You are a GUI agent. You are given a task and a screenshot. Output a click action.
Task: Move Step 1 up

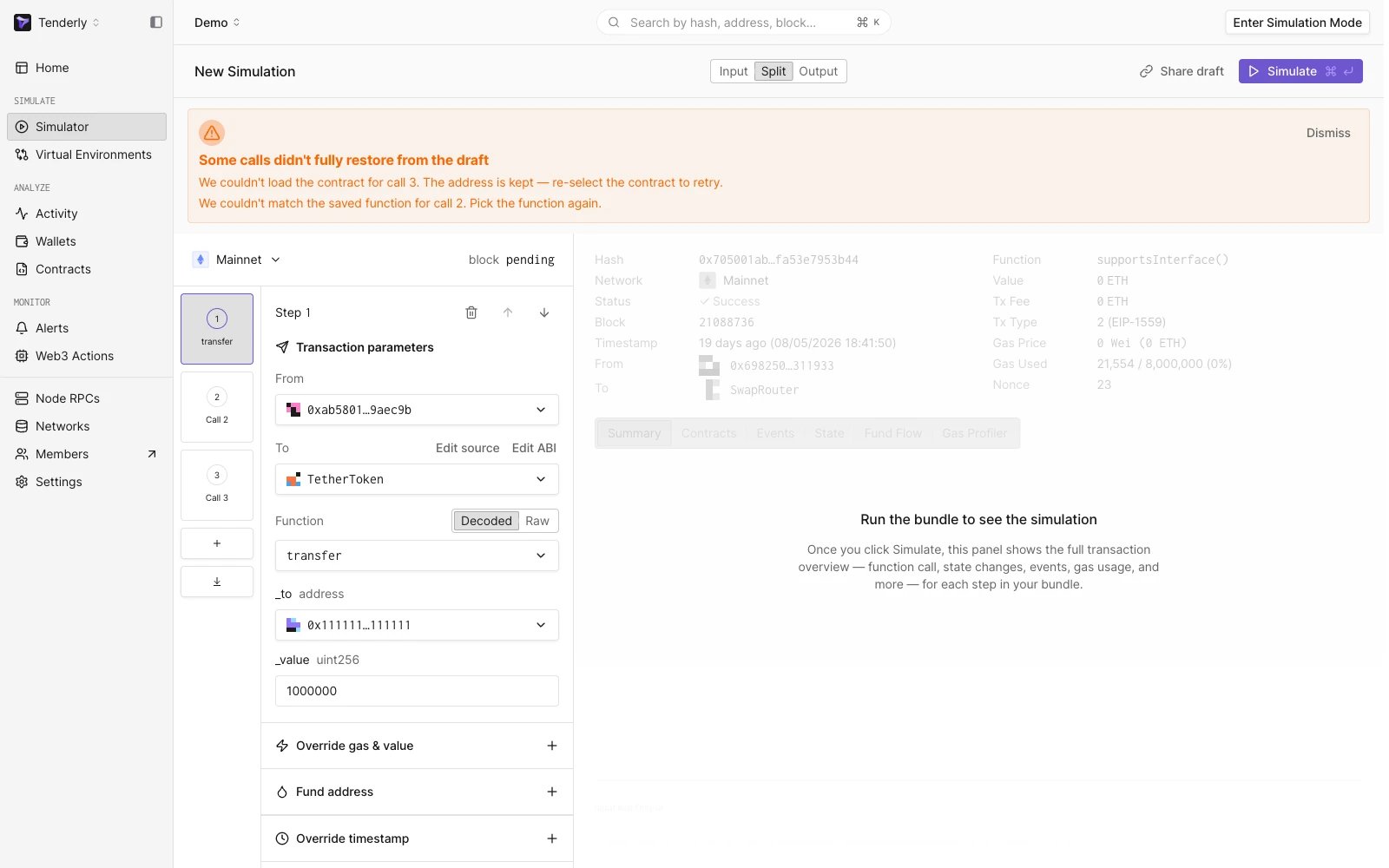[508, 312]
